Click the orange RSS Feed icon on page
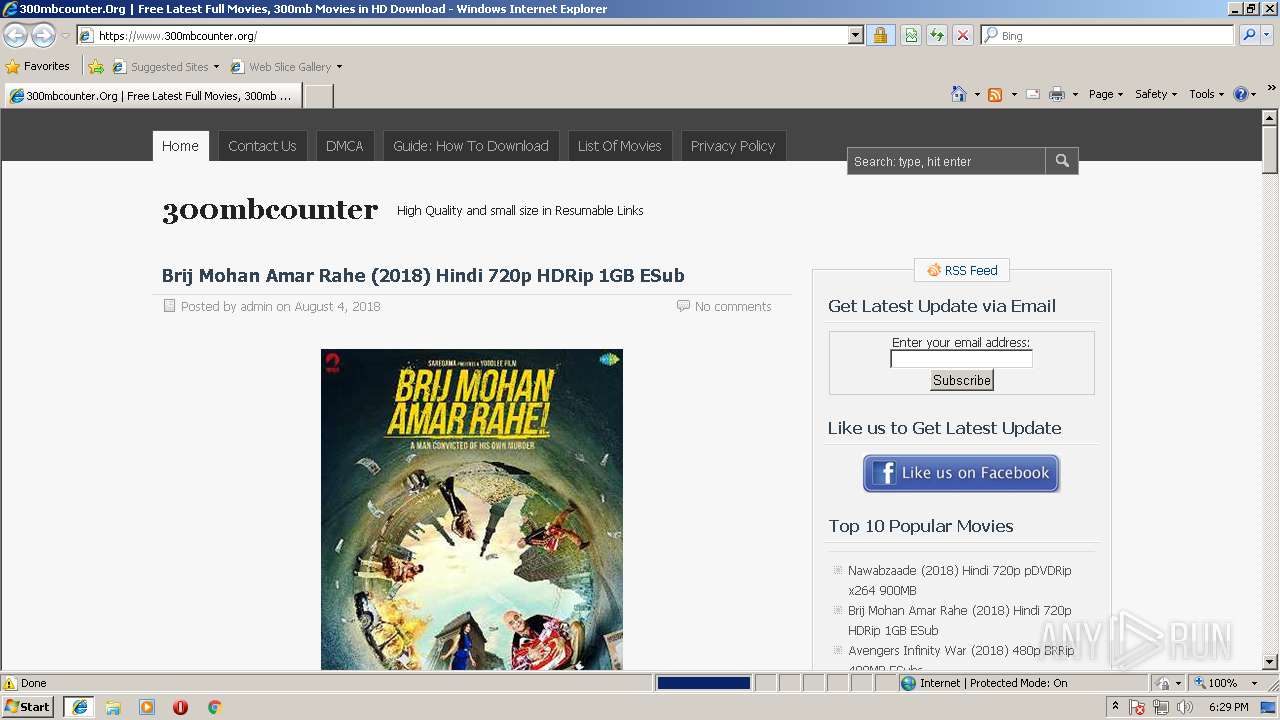This screenshot has width=1280, height=720. coord(934,270)
